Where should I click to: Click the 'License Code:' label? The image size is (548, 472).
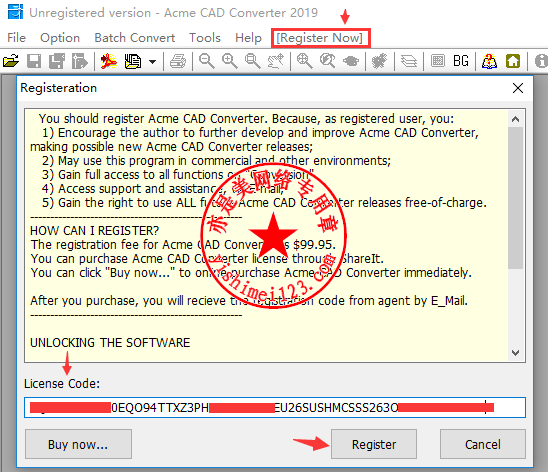click(62, 384)
